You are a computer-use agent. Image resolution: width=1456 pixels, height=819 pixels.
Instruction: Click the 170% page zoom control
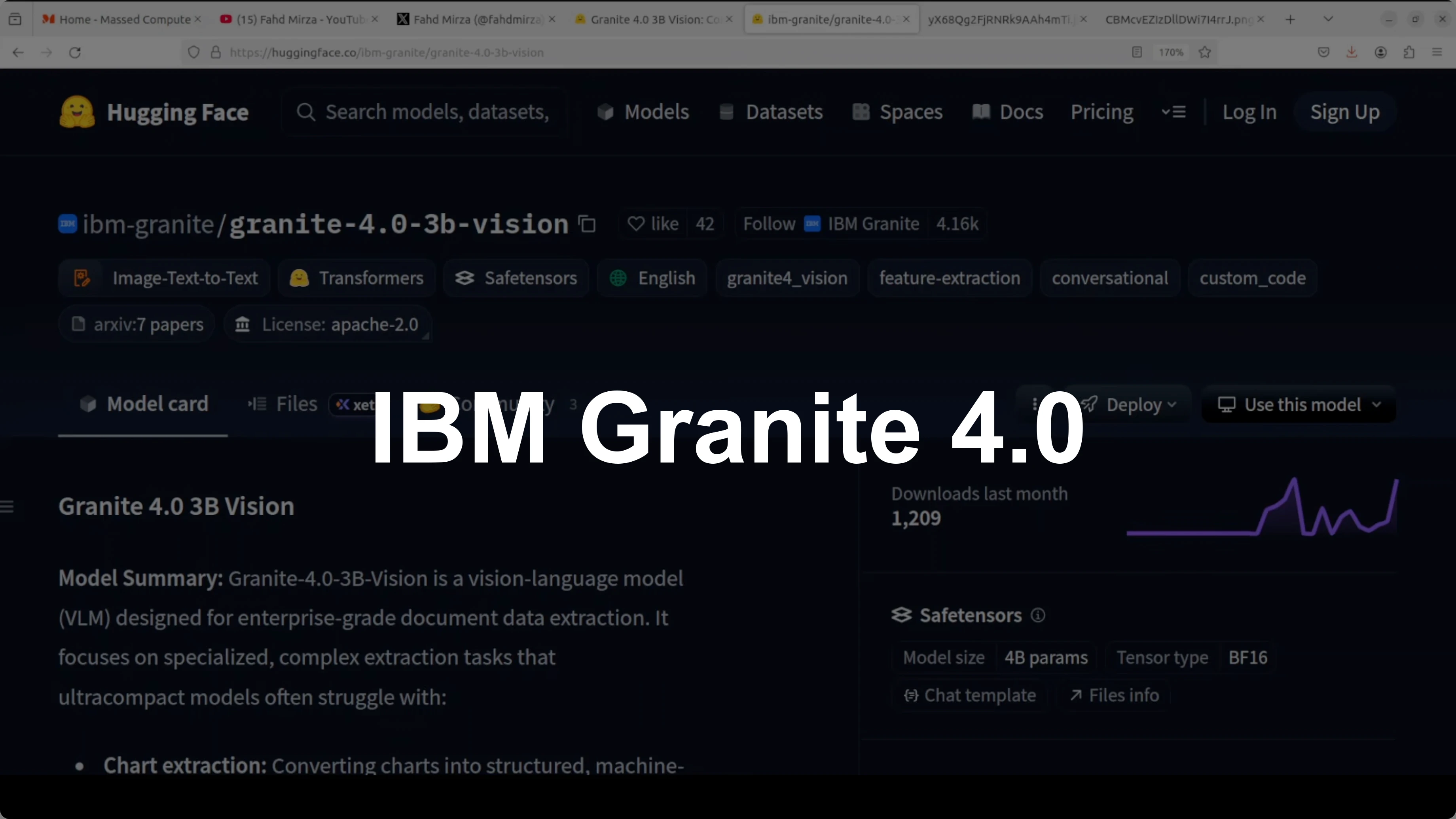coord(1171,52)
